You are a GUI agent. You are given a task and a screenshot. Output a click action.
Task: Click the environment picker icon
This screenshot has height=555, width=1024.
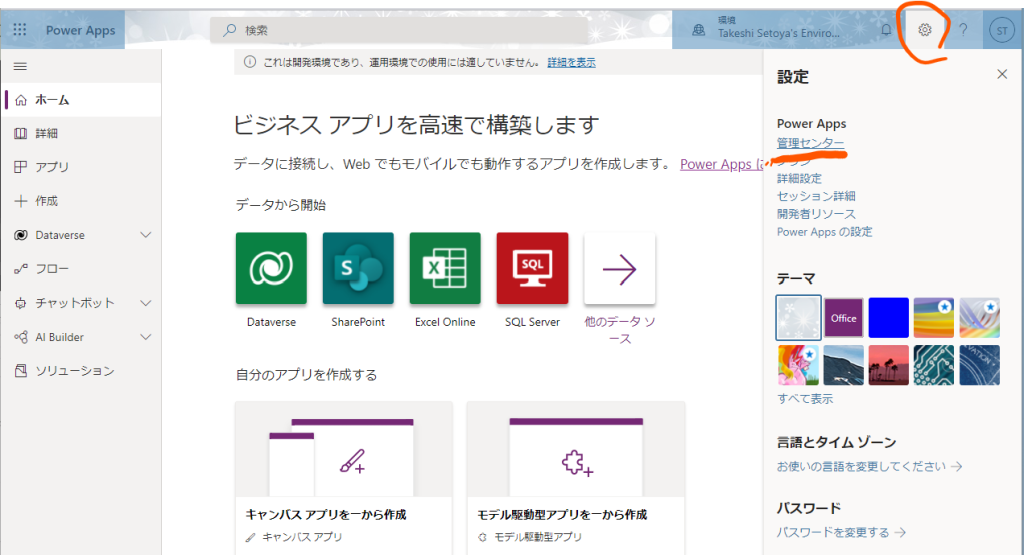coord(699,30)
